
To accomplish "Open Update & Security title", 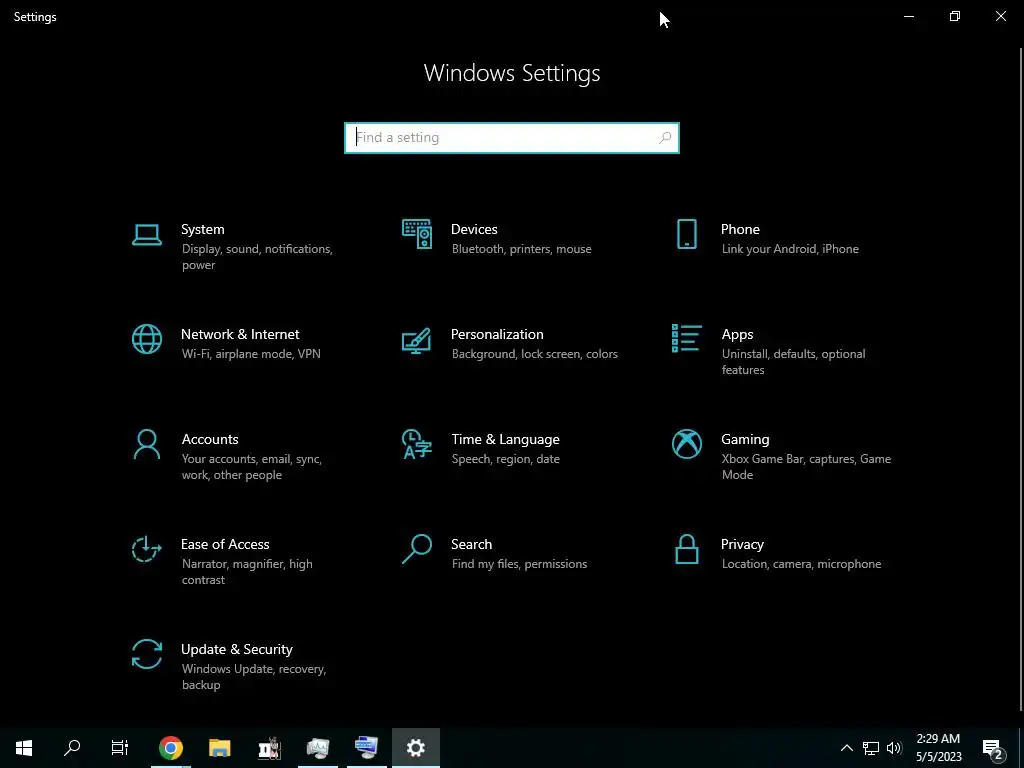I will point(236,649).
